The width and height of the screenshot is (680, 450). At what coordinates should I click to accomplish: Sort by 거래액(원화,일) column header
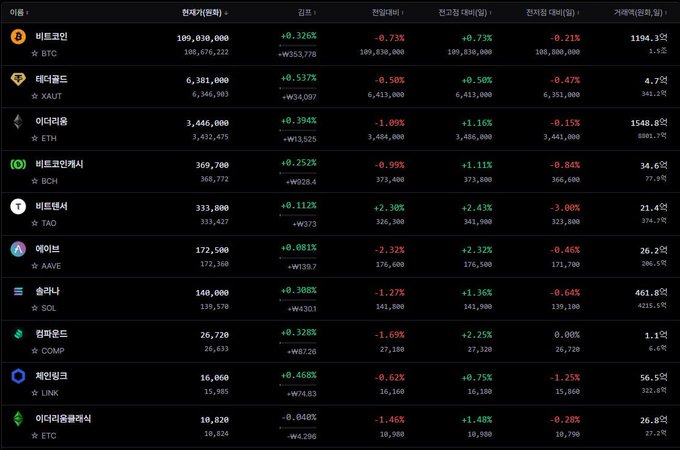[641, 13]
